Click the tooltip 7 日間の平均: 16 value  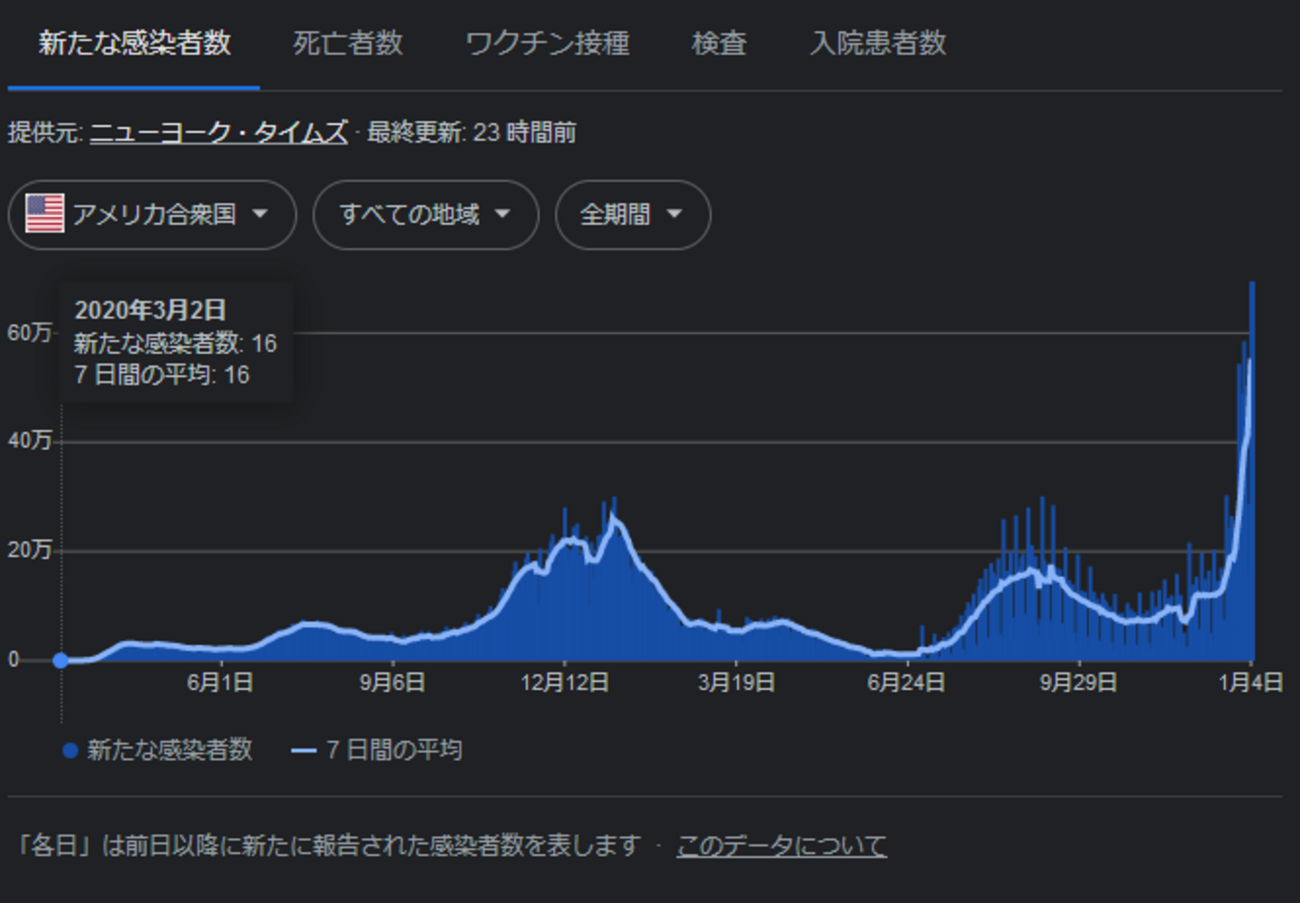click(161, 375)
